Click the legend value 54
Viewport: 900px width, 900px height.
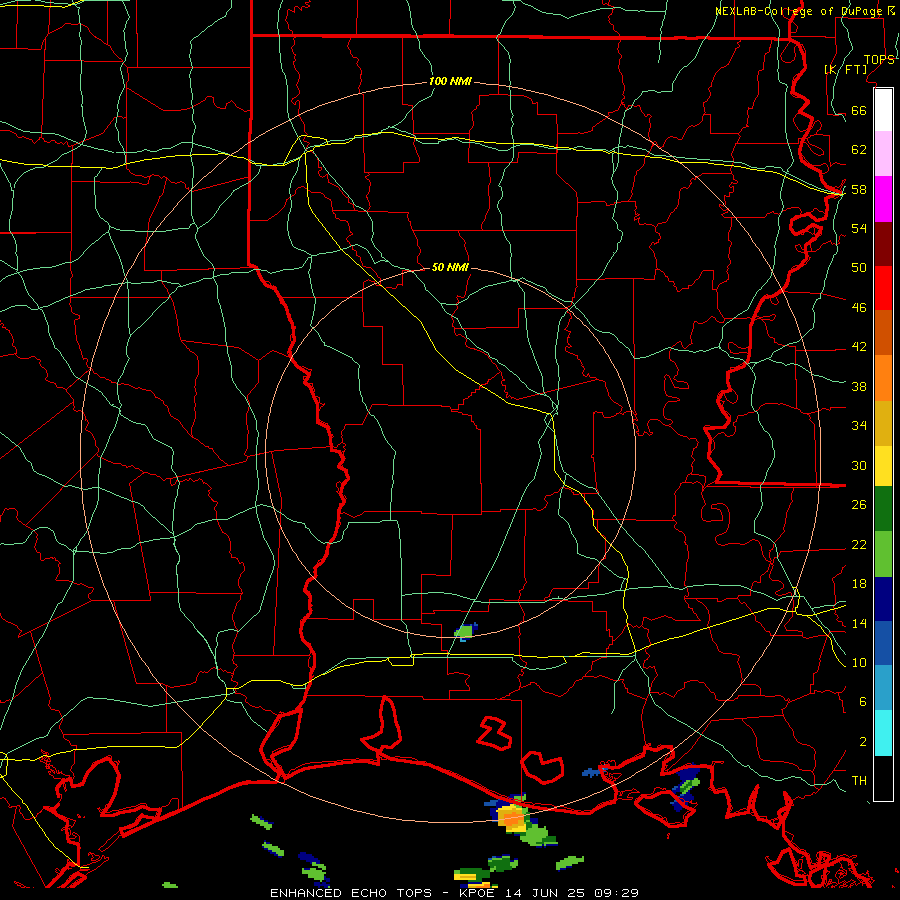point(859,228)
